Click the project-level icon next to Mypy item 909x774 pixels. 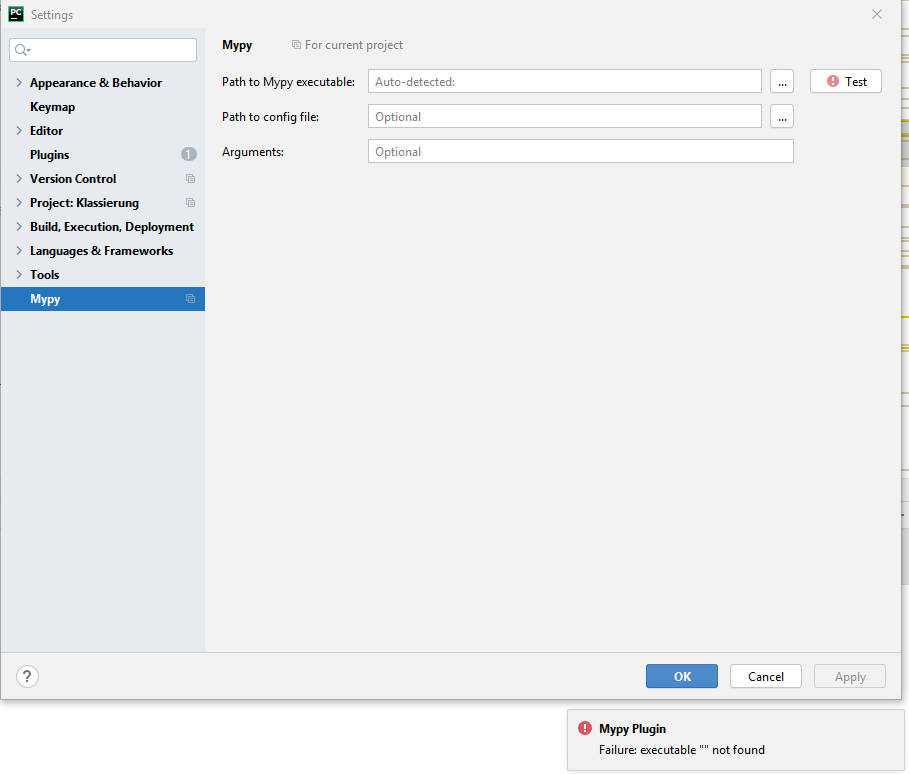[x=190, y=299]
